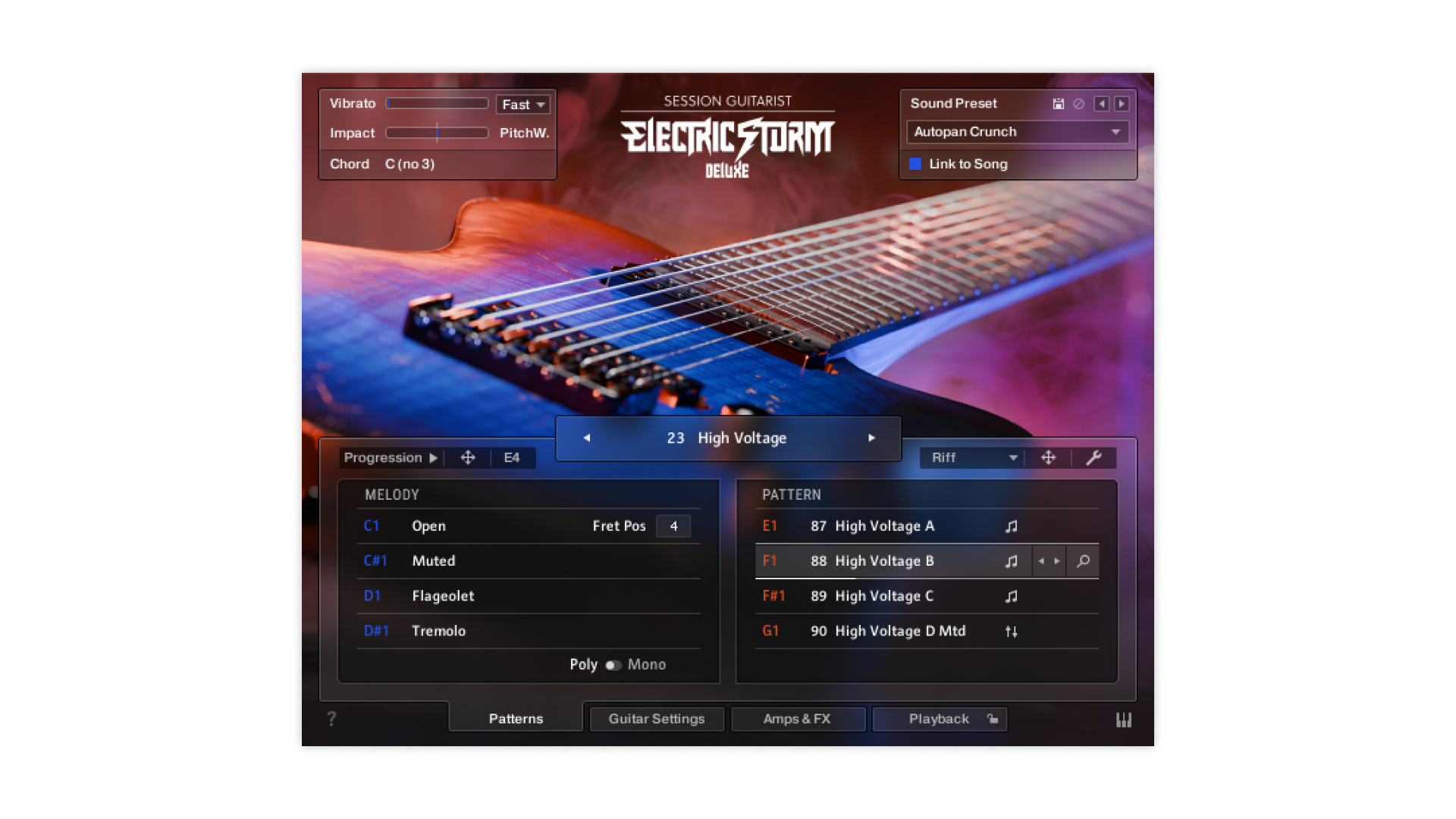1456x819 pixels.
Task: Click the reset Sound Preset icon
Action: [1079, 104]
